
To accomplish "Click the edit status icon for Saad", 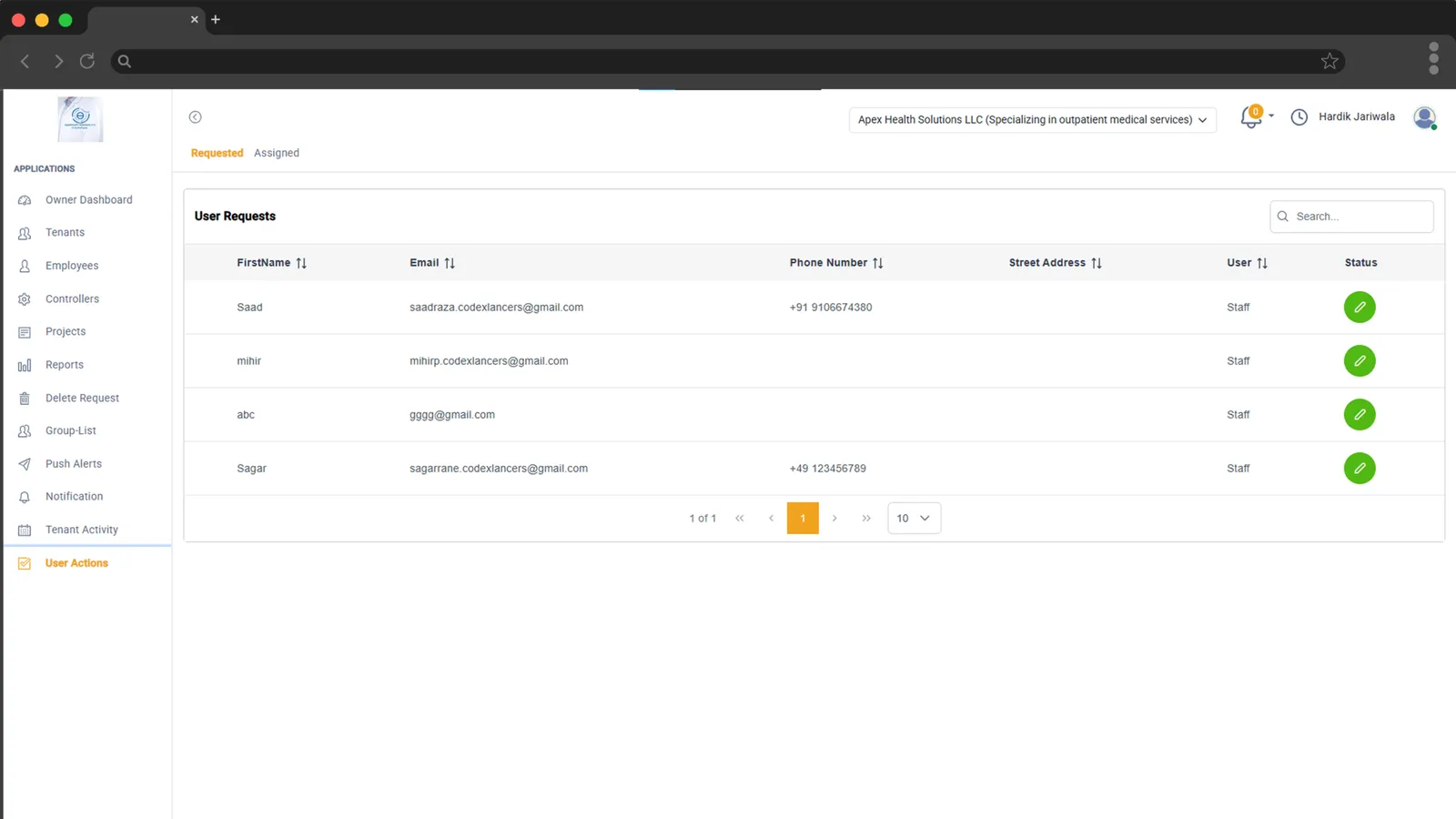I will tap(1360, 308).
